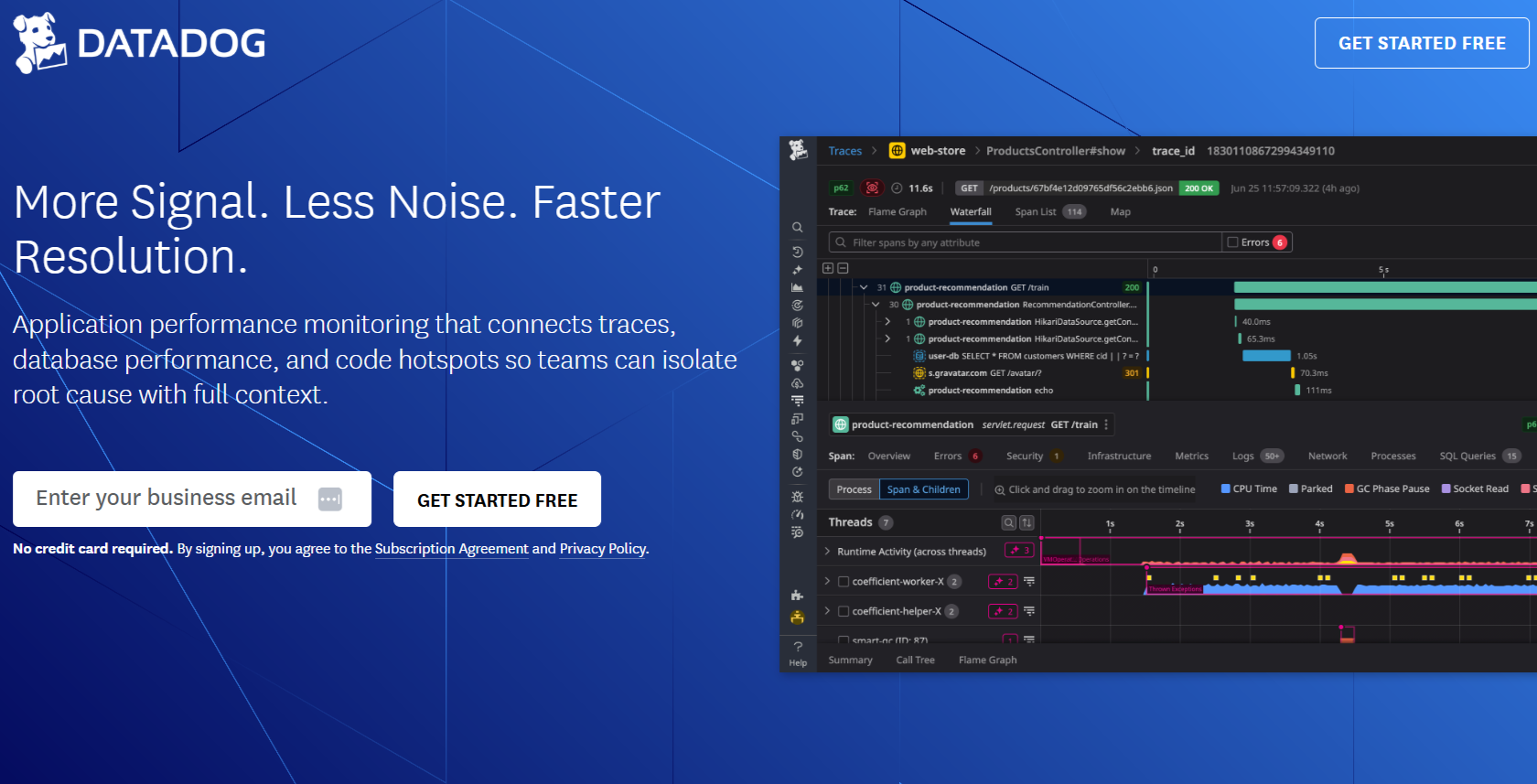Open the Subscription Agreement link

pos(452,549)
